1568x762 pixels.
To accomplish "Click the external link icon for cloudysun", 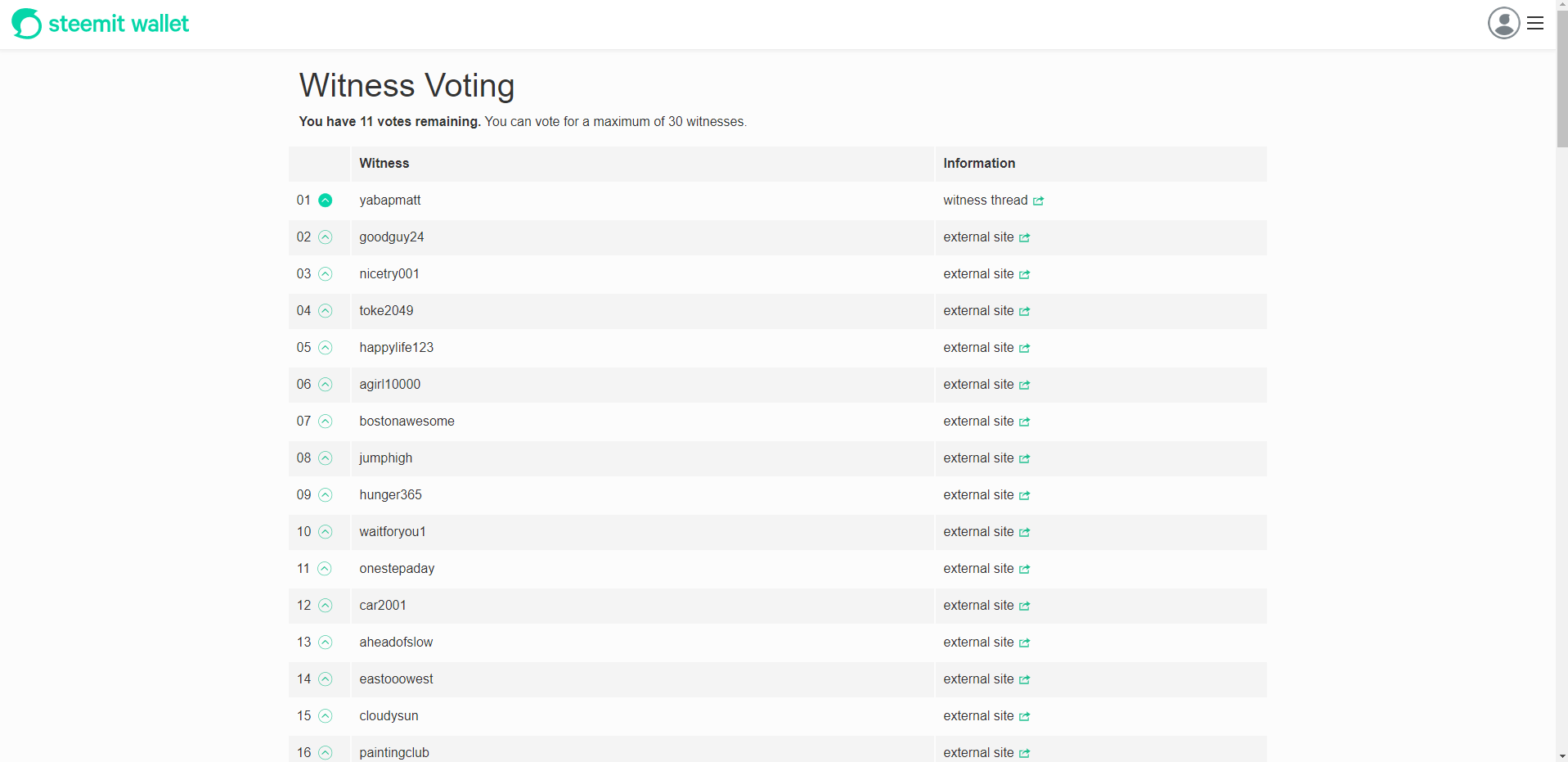I will click(1025, 716).
